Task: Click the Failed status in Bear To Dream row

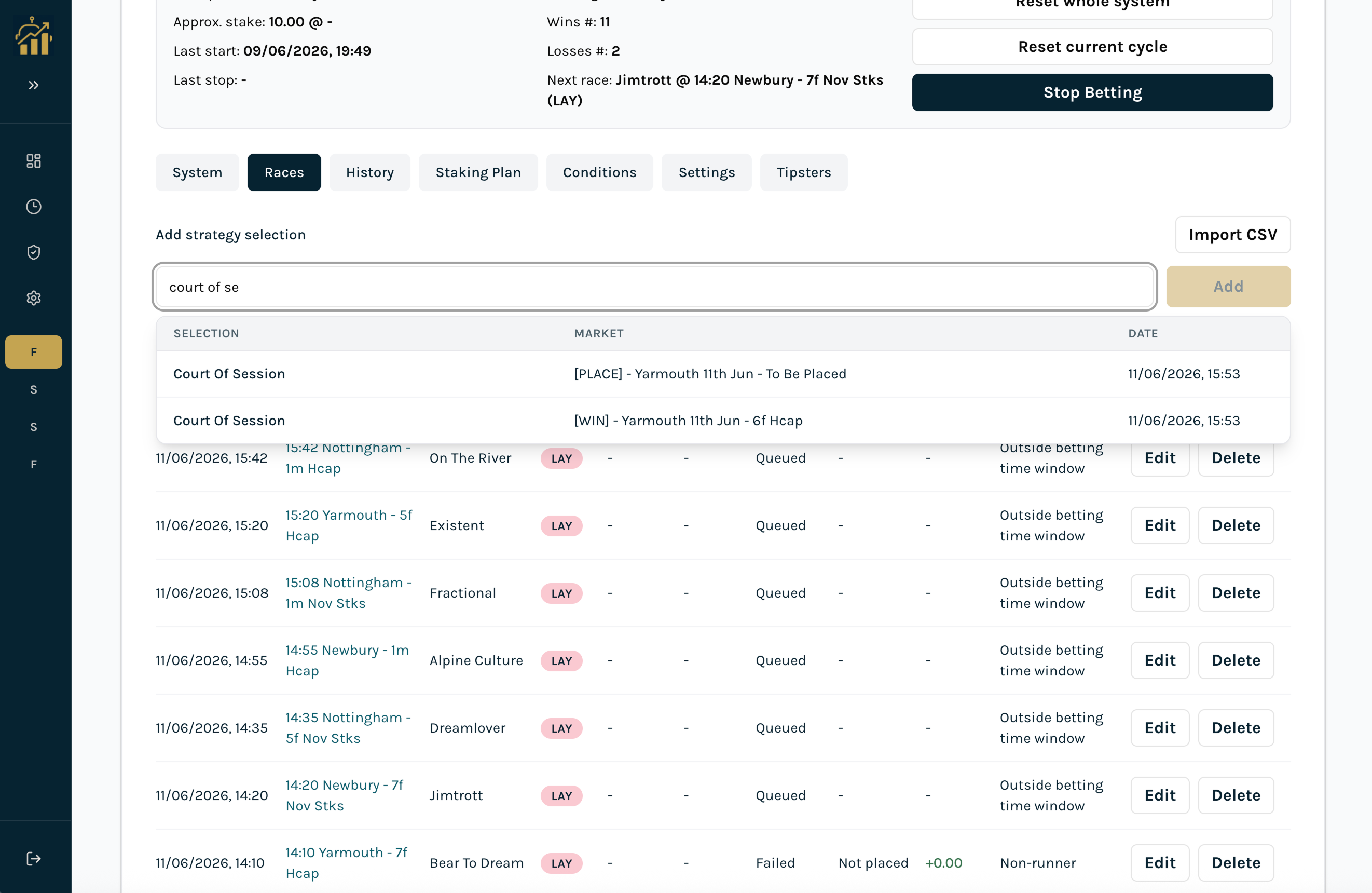Action: pyautogui.click(x=775, y=863)
